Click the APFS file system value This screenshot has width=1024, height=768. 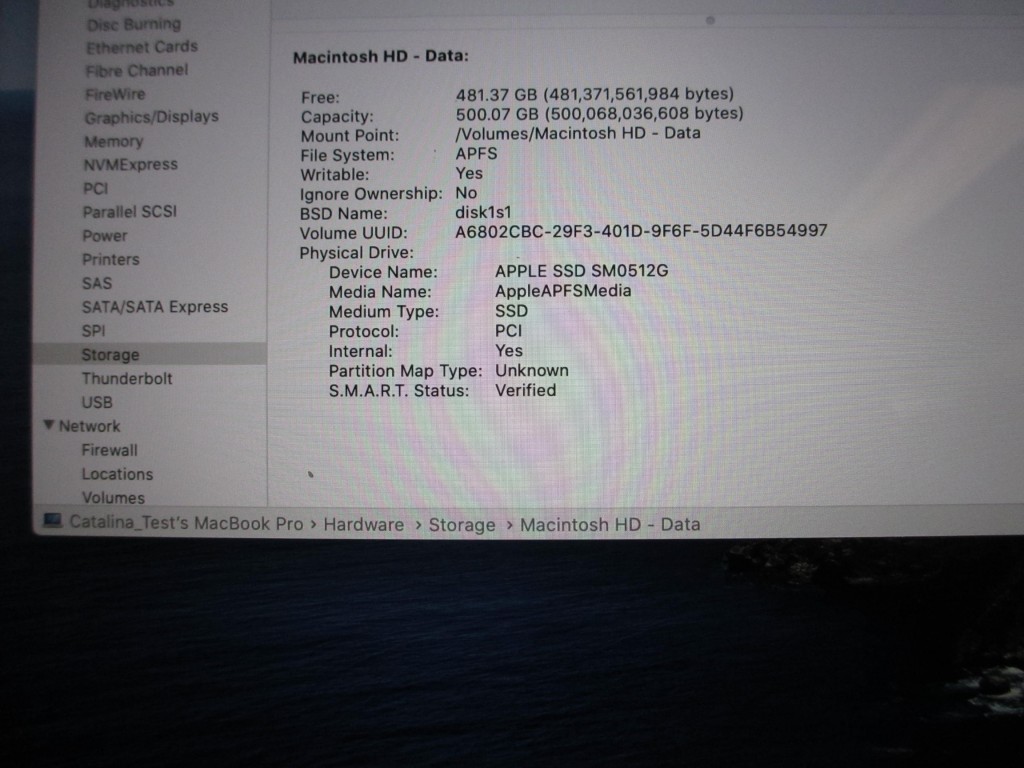[x=476, y=153]
